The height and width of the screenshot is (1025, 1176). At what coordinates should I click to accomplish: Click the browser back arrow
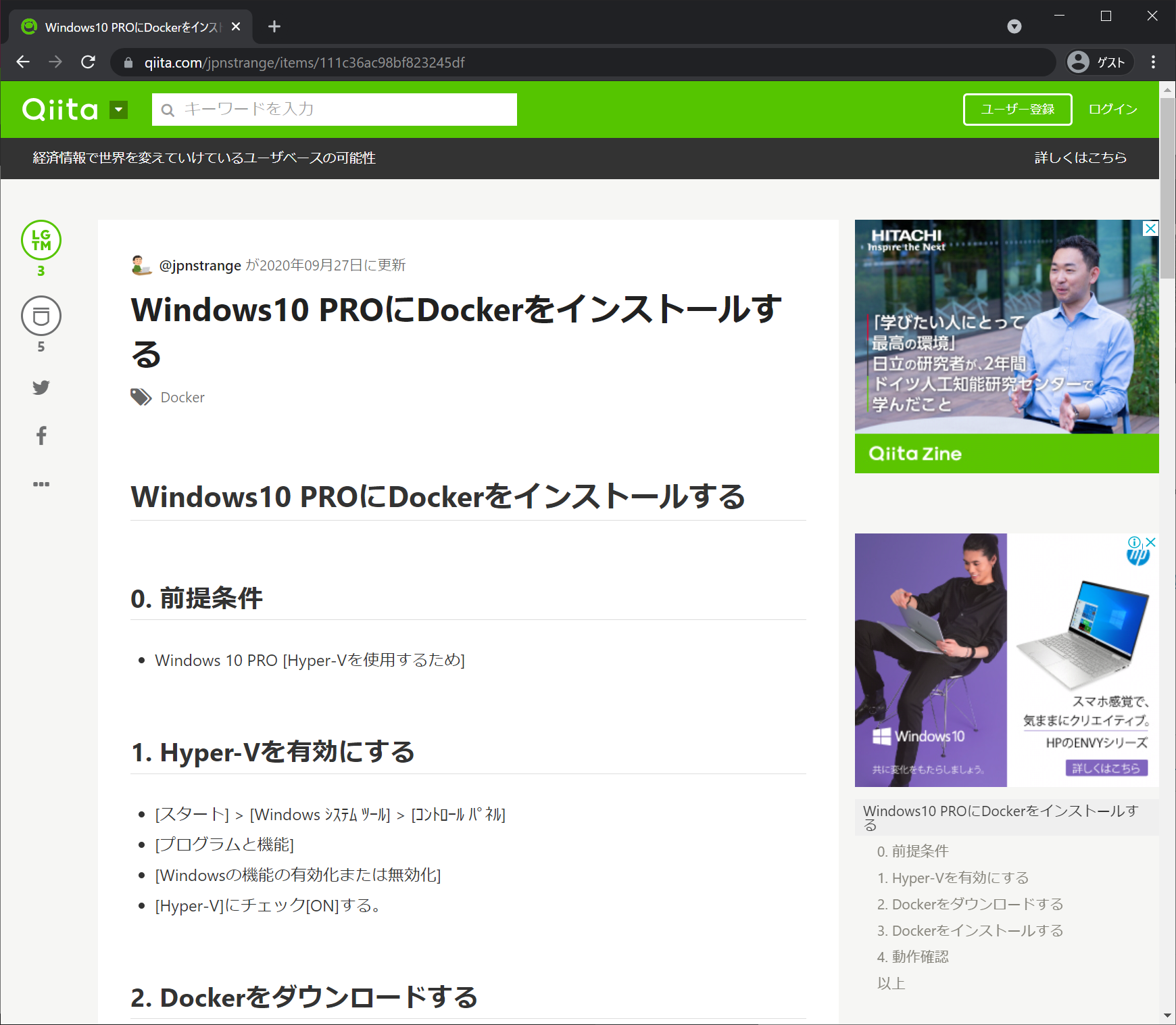tap(23, 62)
